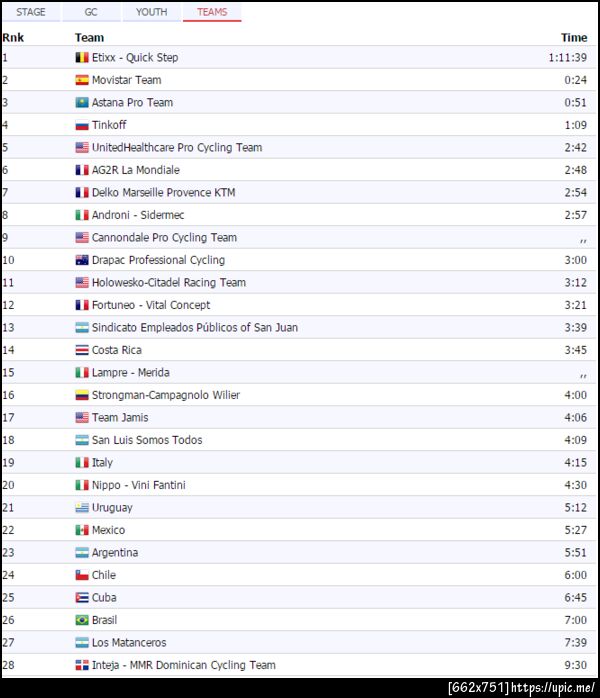Open the Nippo - Vini Fantini link
The height and width of the screenshot is (698, 600).
(139, 485)
